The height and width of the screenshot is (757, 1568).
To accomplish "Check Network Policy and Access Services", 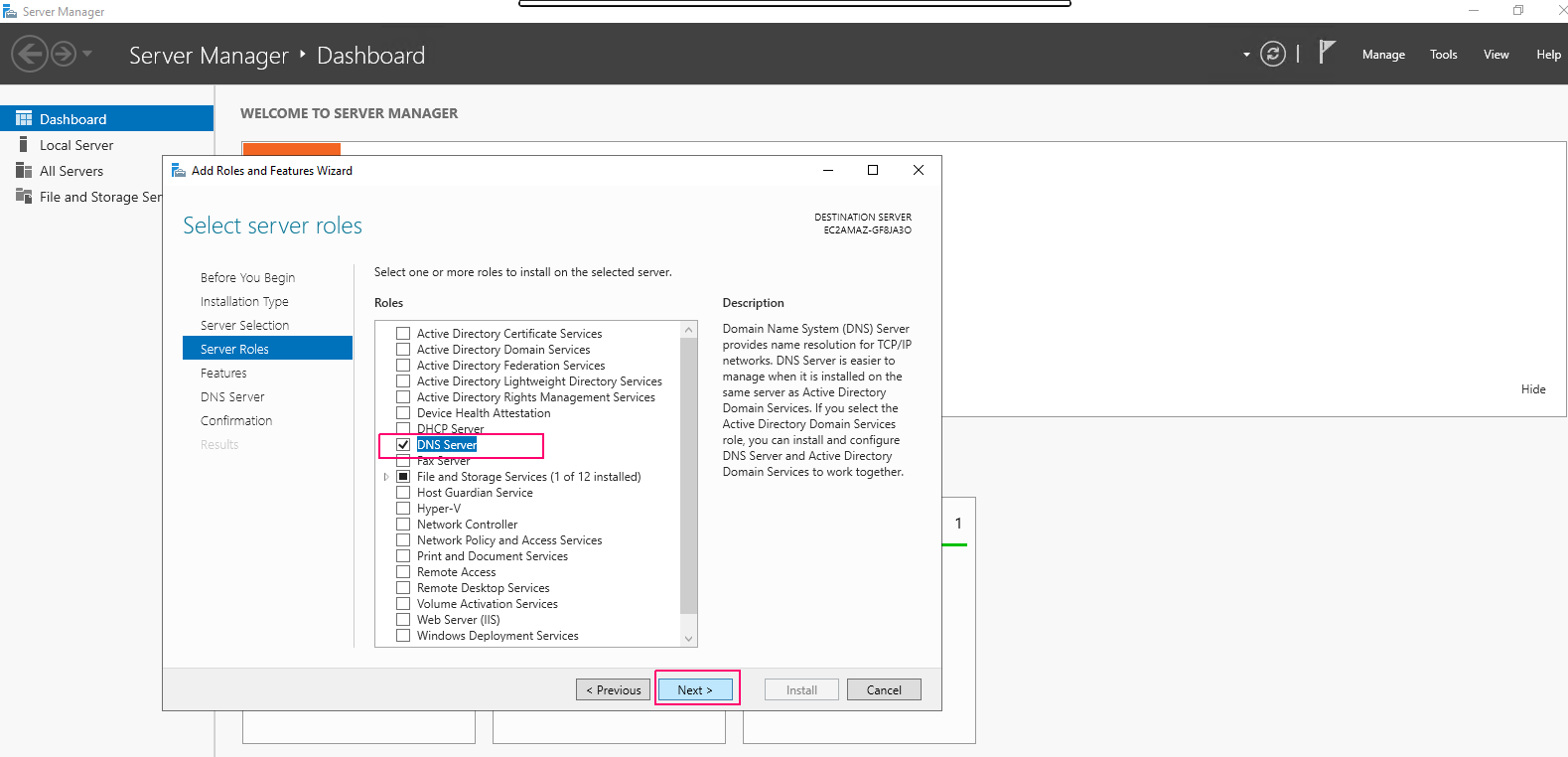I will [403, 540].
